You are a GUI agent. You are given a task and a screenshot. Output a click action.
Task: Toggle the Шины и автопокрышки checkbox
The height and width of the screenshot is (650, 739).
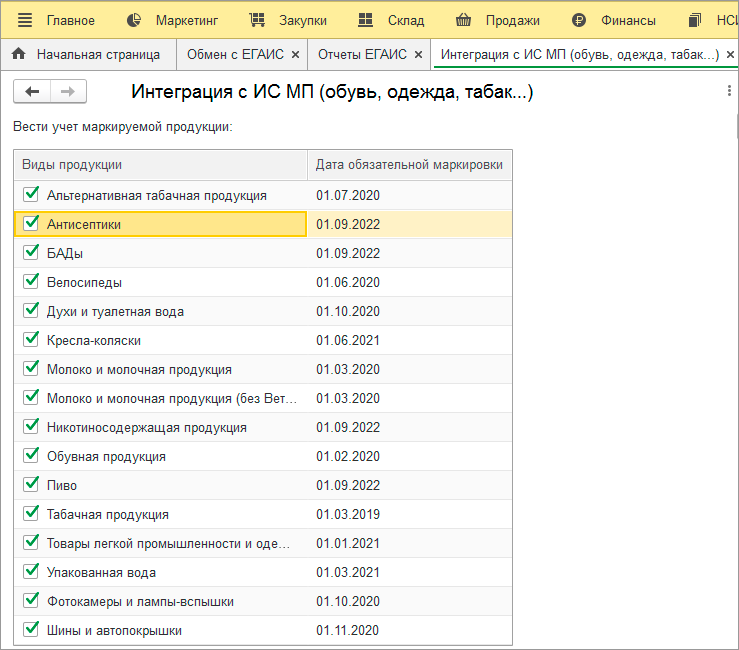pyautogui.click(x=31, y=629)
